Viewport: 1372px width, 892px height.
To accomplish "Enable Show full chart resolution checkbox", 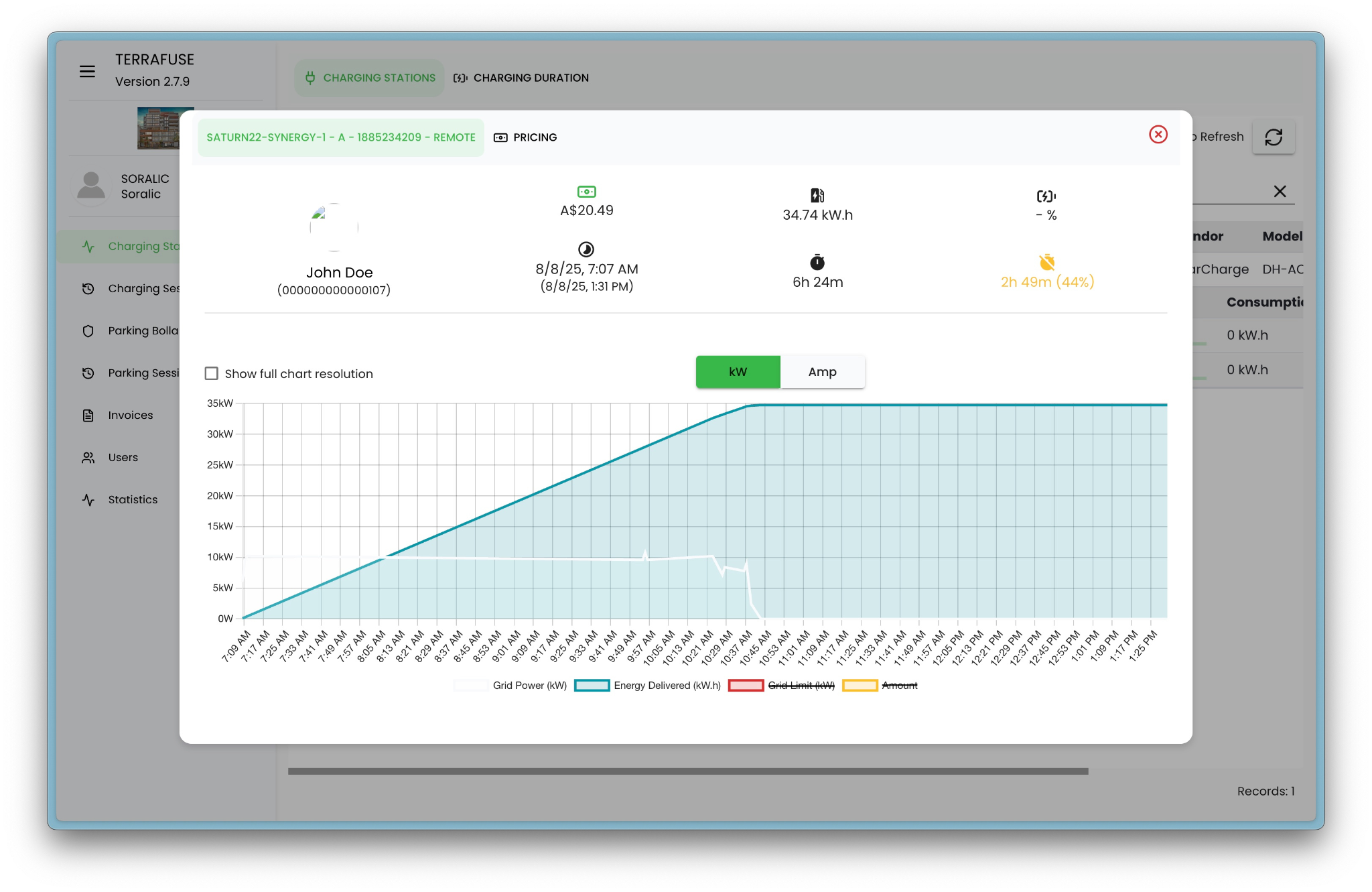I will click(212, 374).
